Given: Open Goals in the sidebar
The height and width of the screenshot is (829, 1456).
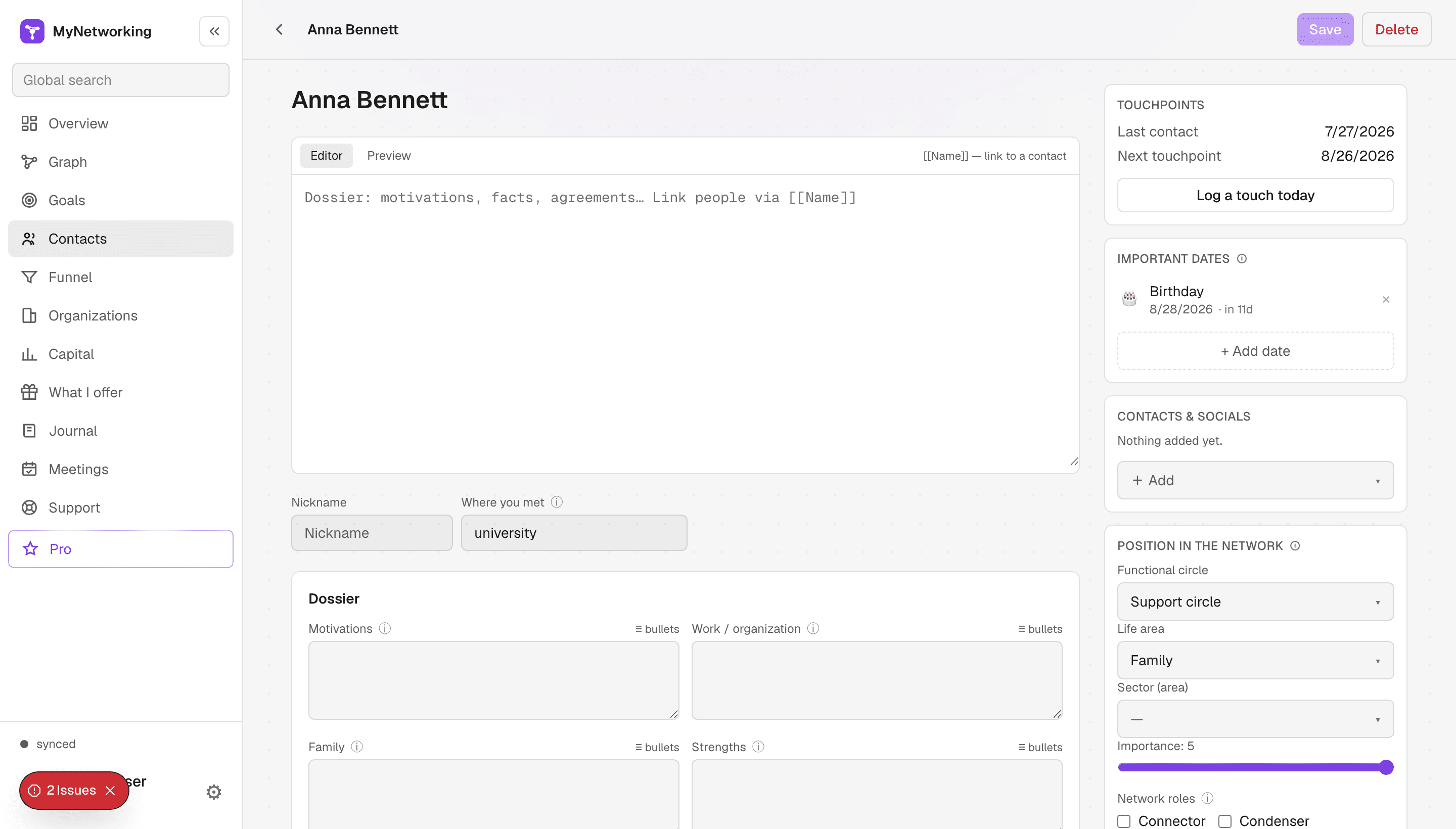Looking at the screenshot, I should (121, 200).
